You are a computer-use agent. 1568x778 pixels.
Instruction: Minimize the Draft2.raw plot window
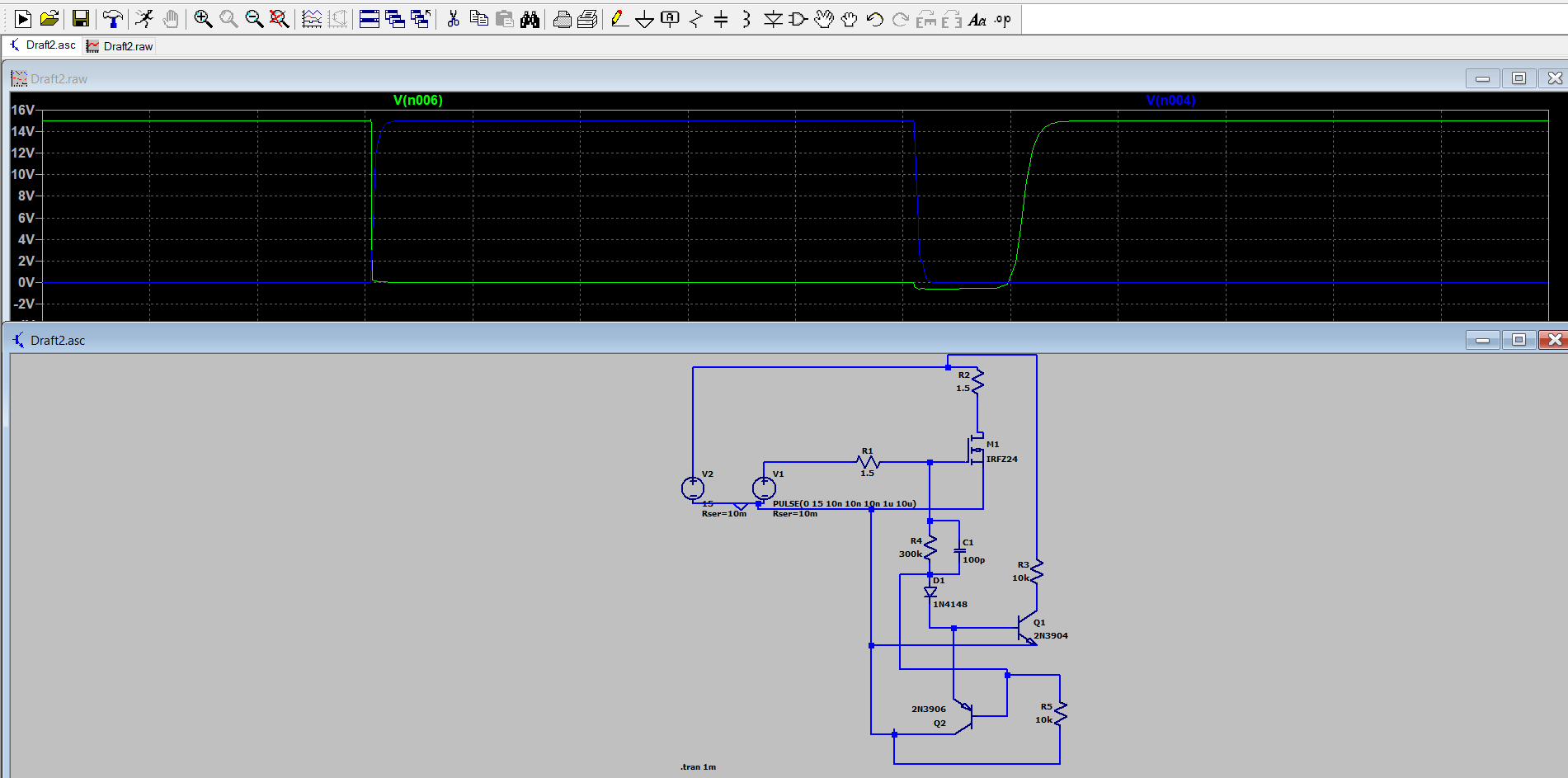(x=1482, y=78)
